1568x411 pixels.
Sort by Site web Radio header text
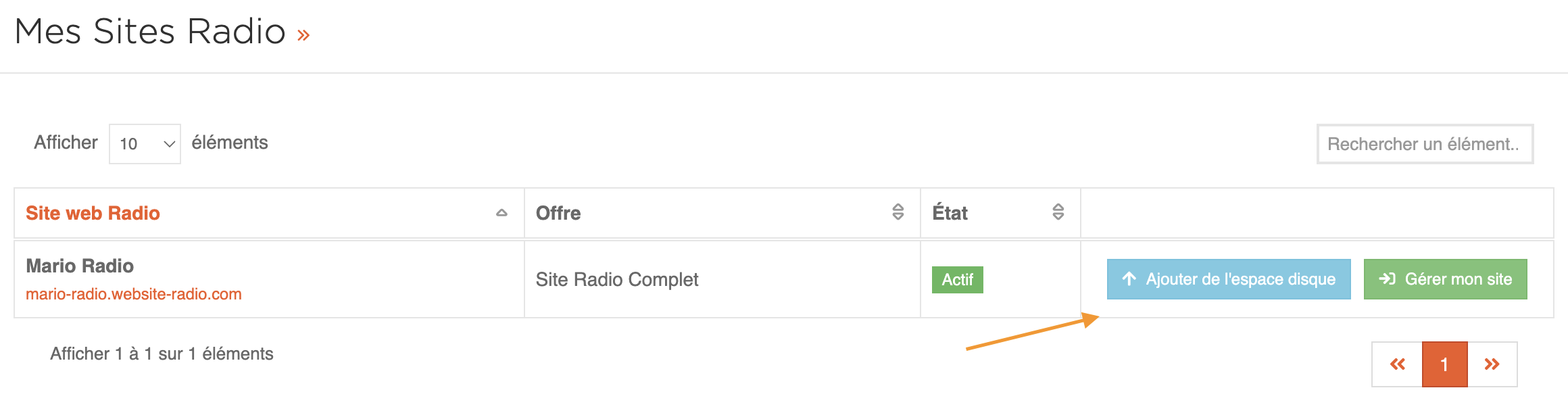(x=93, y=213)
